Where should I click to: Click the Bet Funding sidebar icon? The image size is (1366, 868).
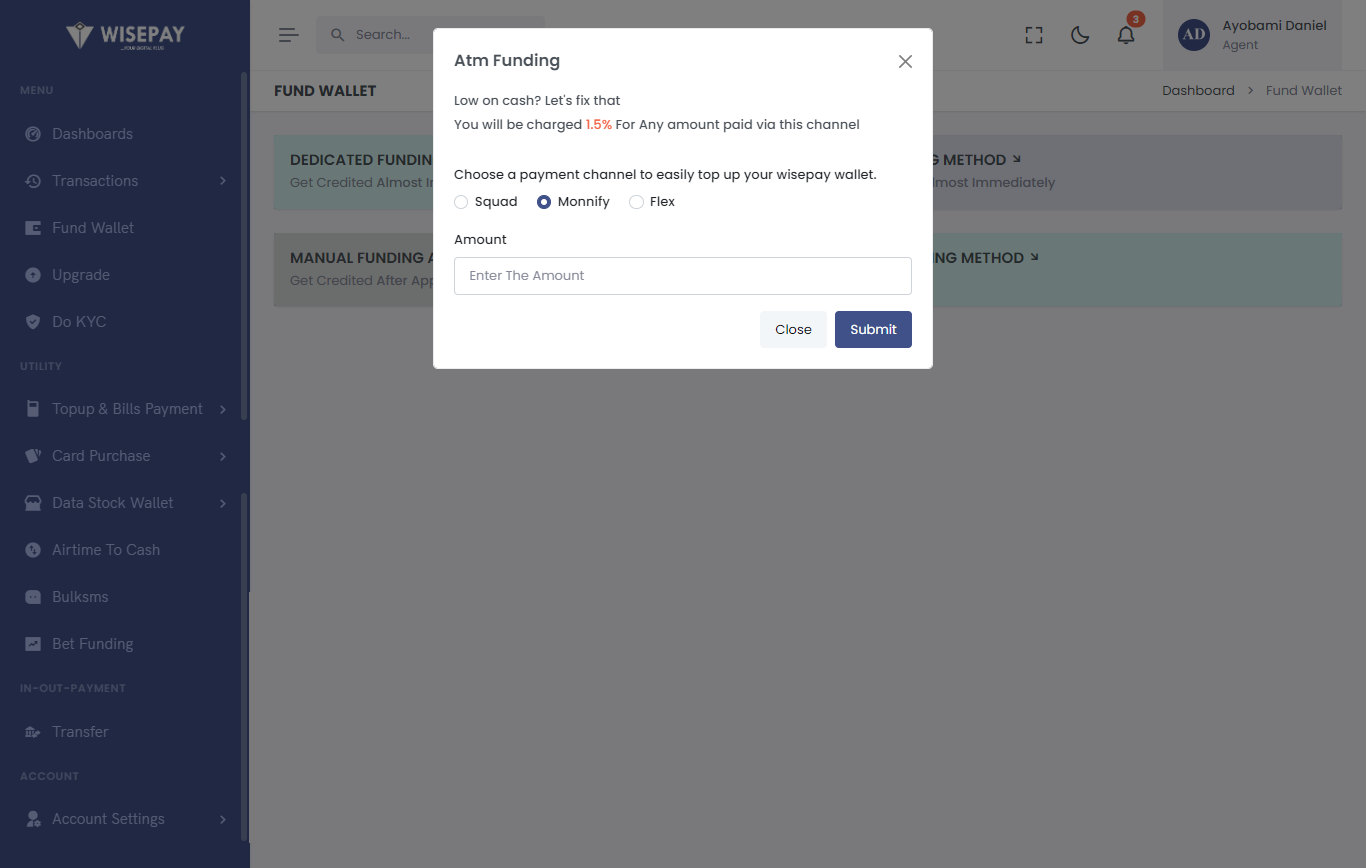33,644
